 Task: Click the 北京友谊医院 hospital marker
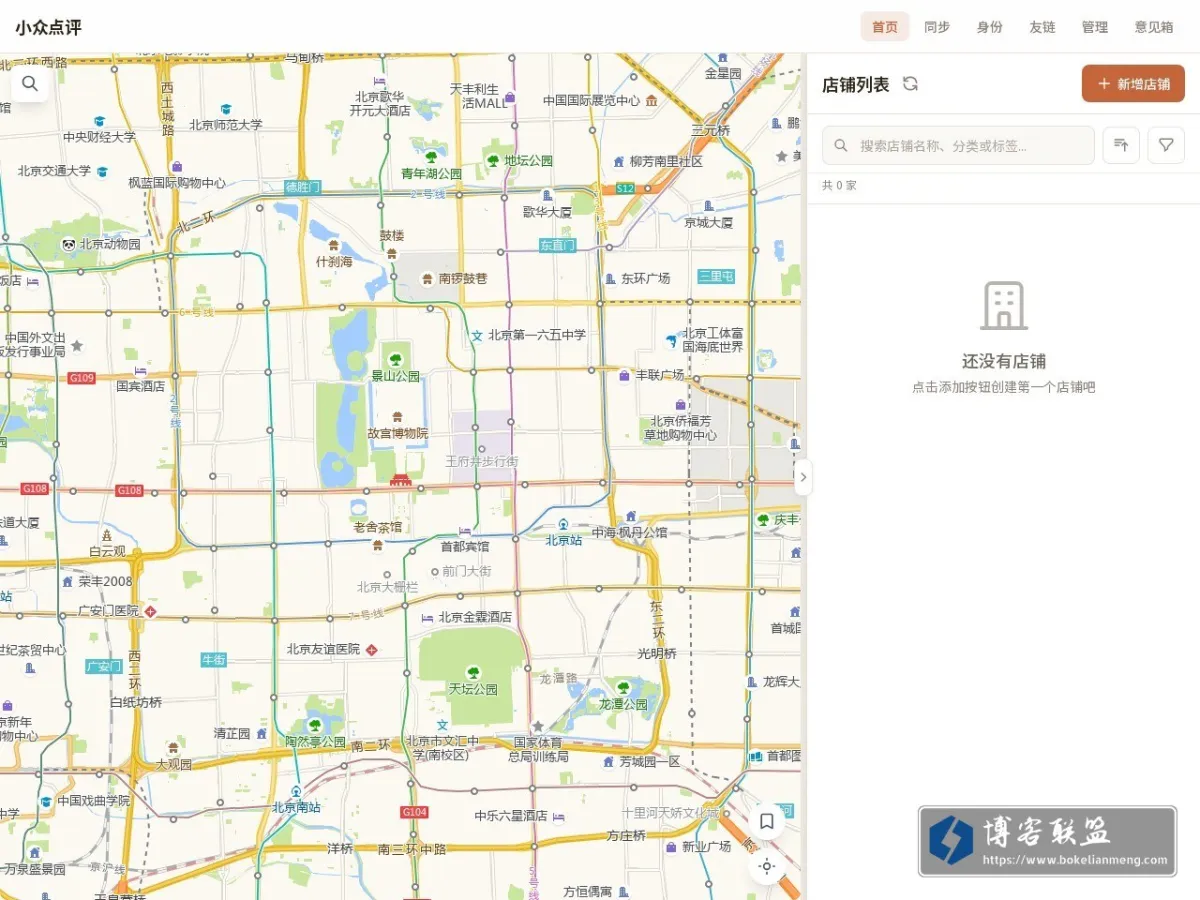(x=371, y=649)
